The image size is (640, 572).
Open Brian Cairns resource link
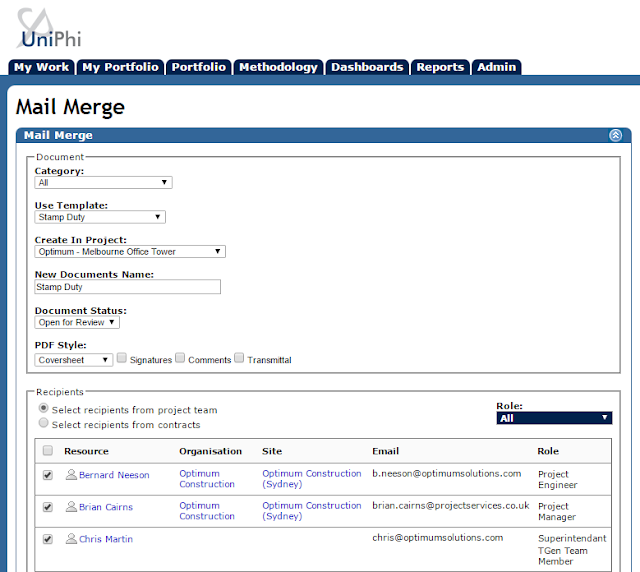[106, 507]
